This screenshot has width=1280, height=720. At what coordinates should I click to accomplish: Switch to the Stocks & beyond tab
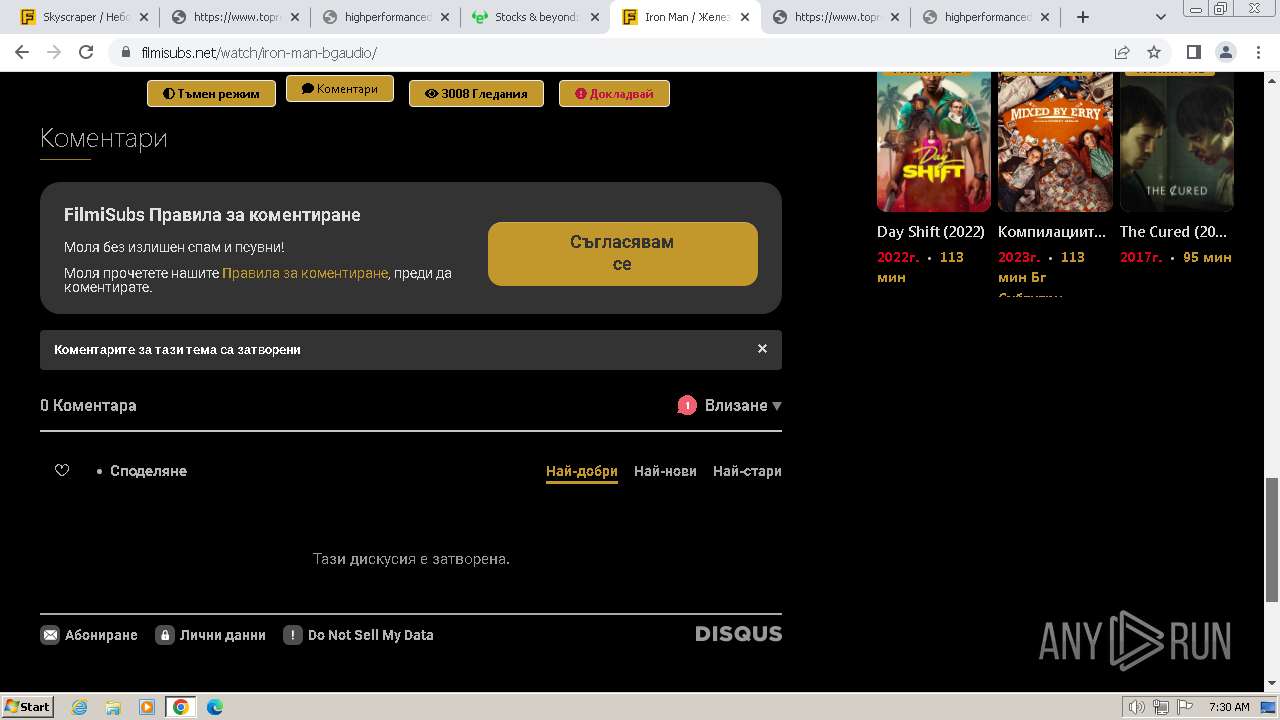pyautogui.click(x=535, y=17)
